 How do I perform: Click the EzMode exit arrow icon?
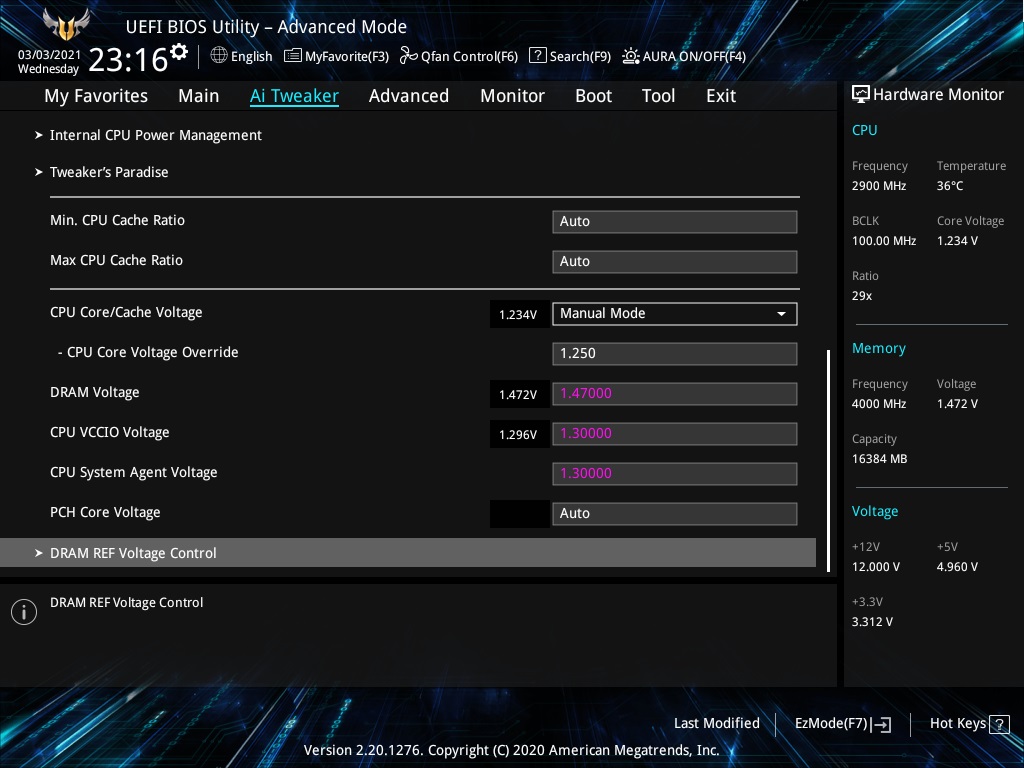881,724
